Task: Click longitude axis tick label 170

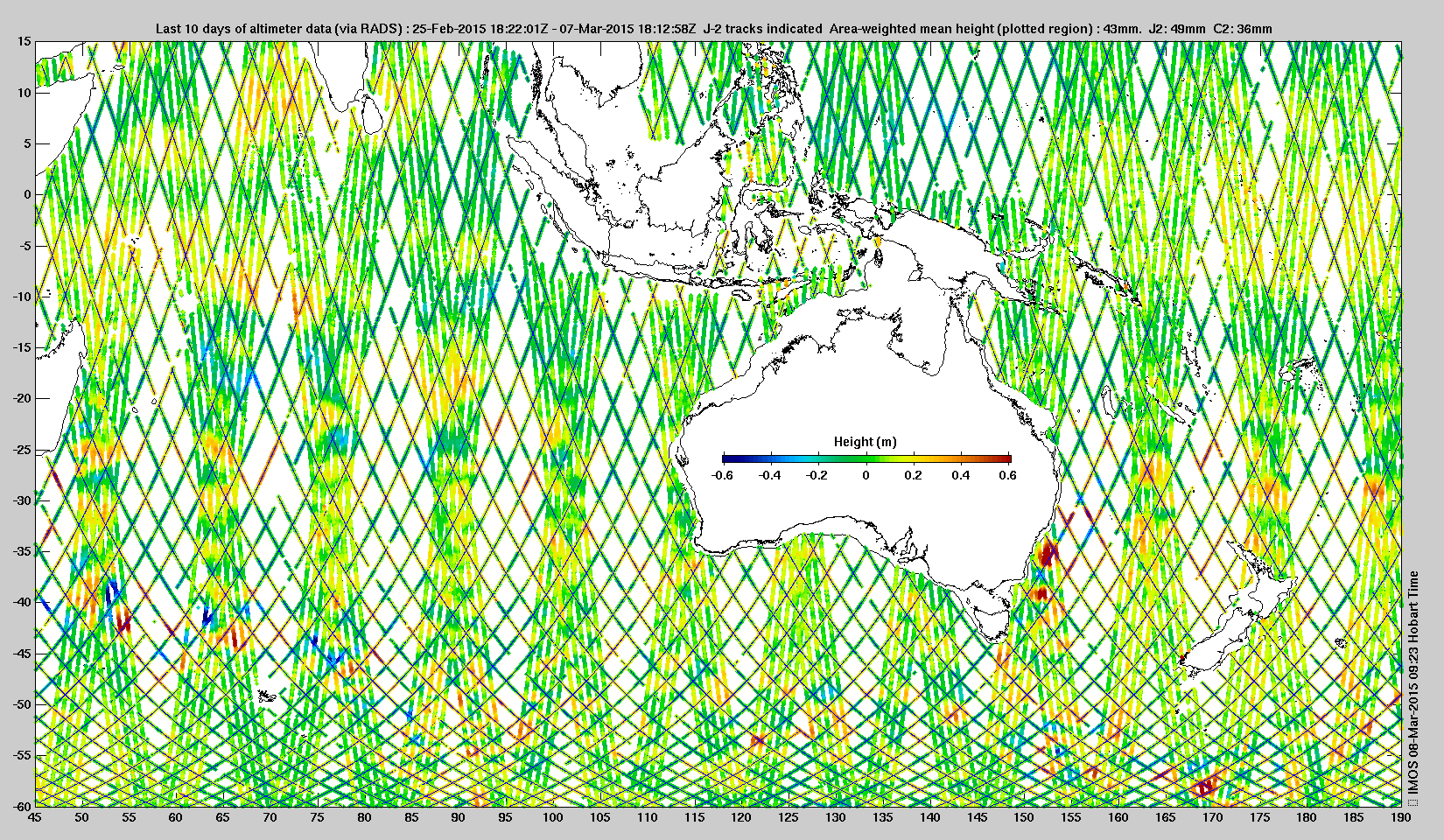Action: point(1212,817)
